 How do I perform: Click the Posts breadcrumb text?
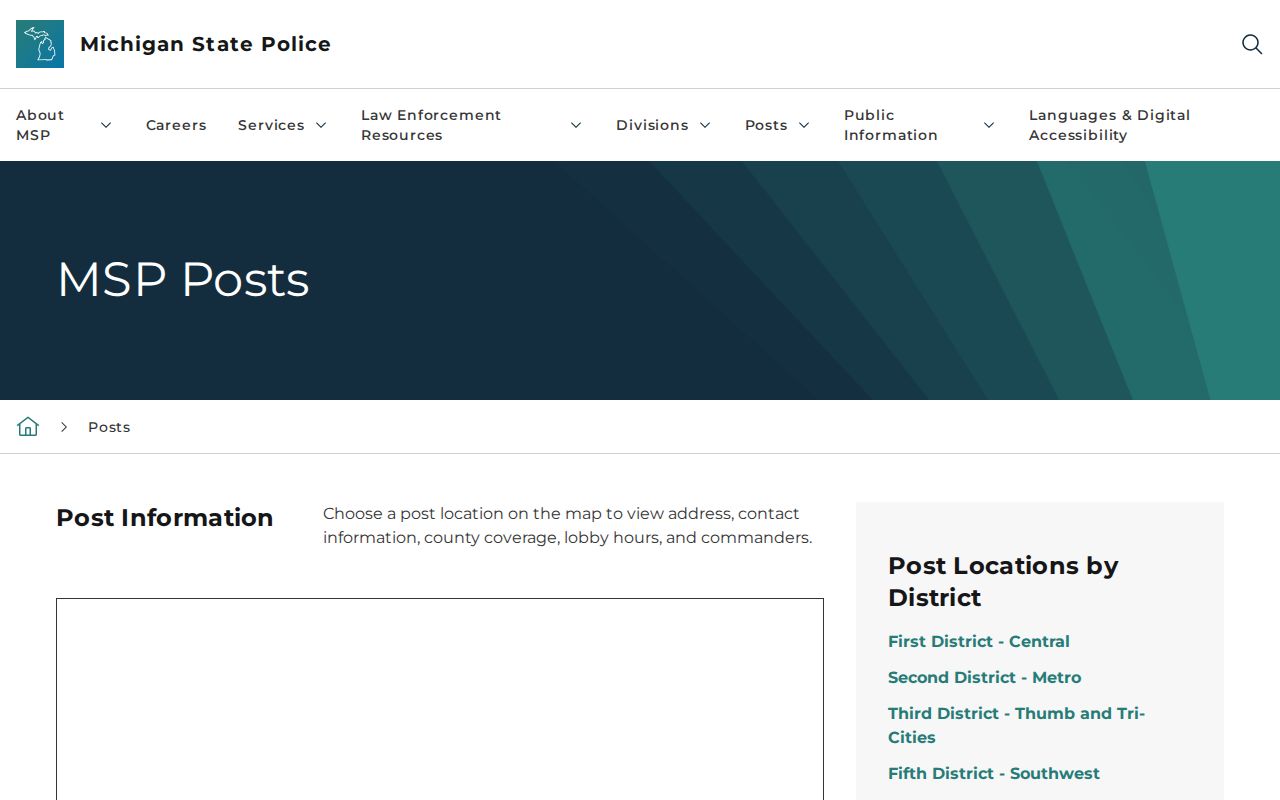[109, 427]
